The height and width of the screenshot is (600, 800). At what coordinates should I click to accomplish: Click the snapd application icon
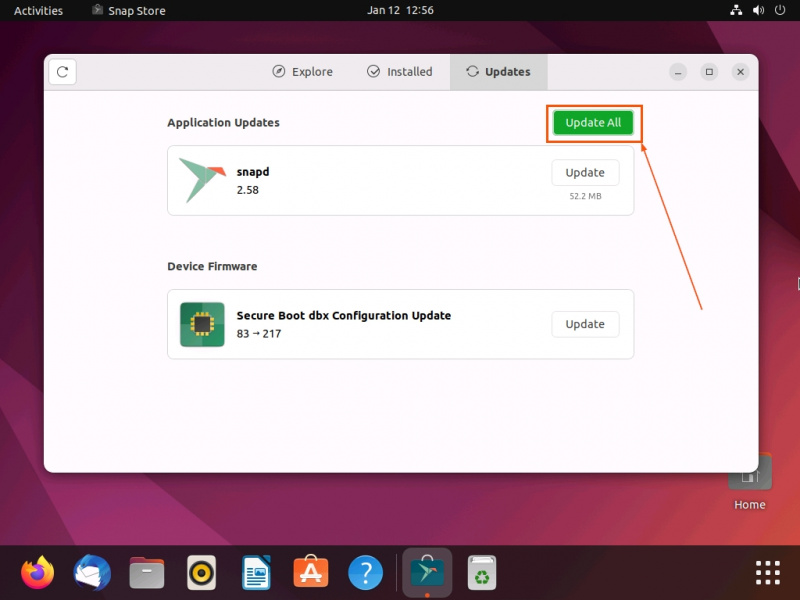click(202, 180)
